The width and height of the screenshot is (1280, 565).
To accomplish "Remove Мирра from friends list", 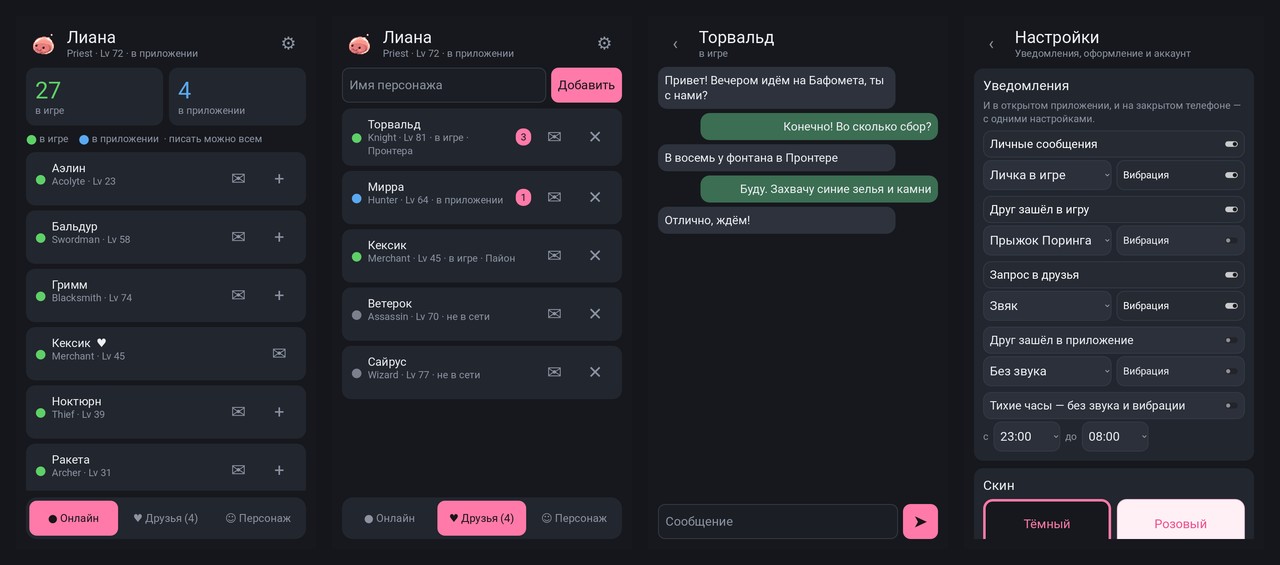I will (595, 197).
